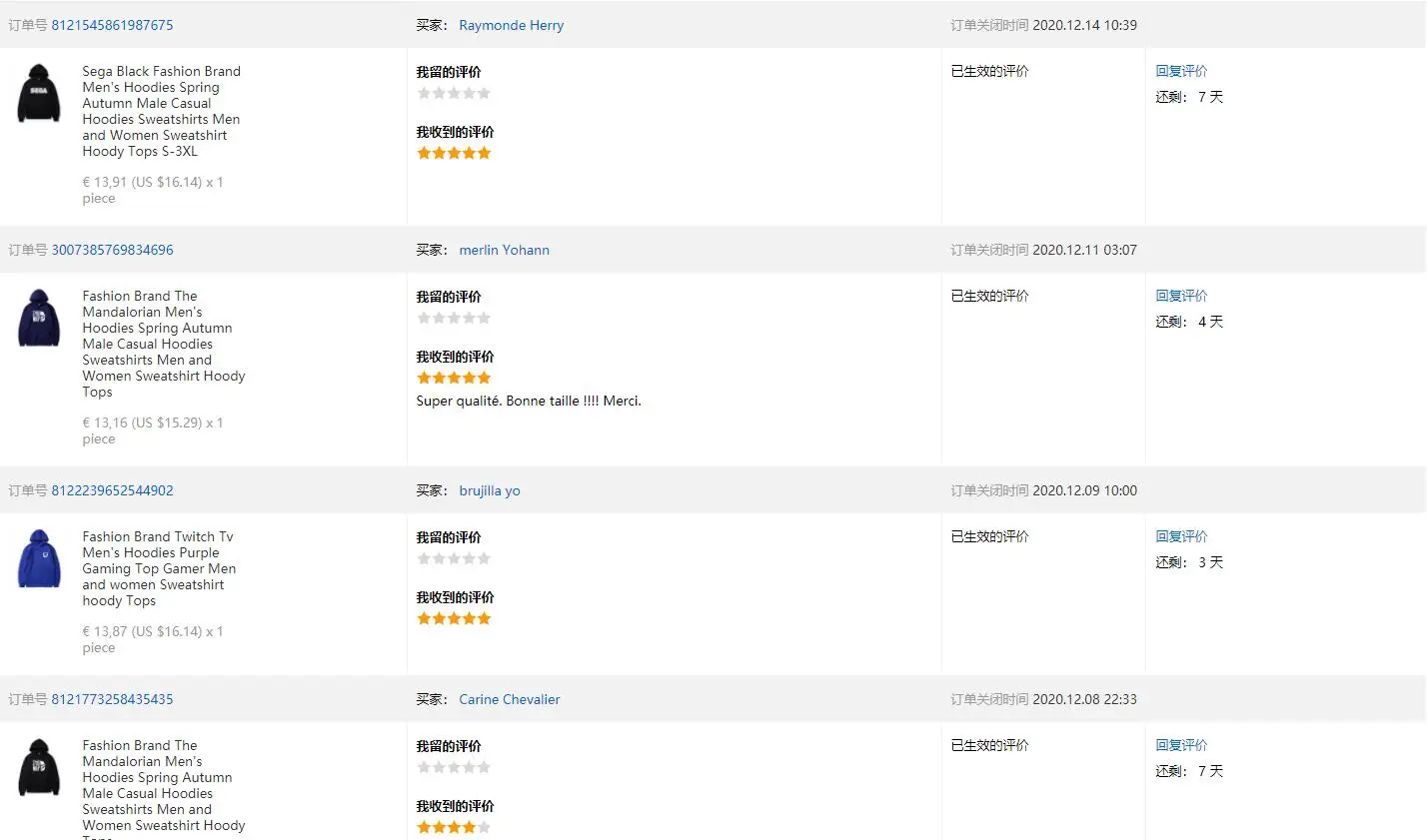The image size is (1427, 840).
Task: View buyer Carine Chevalier's profile
Action: pos(509,699)
